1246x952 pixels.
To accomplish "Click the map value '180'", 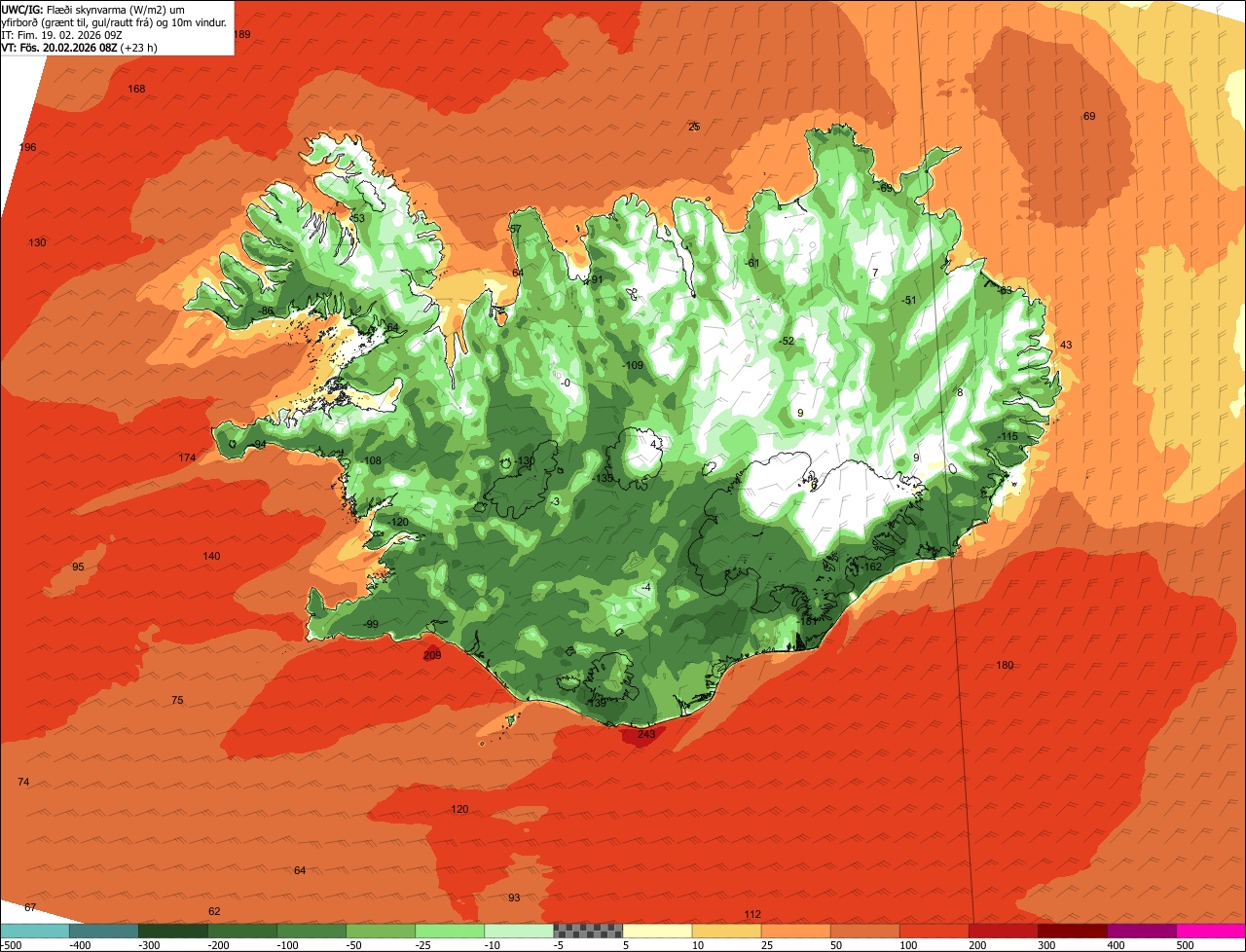I will [1006, 665].
